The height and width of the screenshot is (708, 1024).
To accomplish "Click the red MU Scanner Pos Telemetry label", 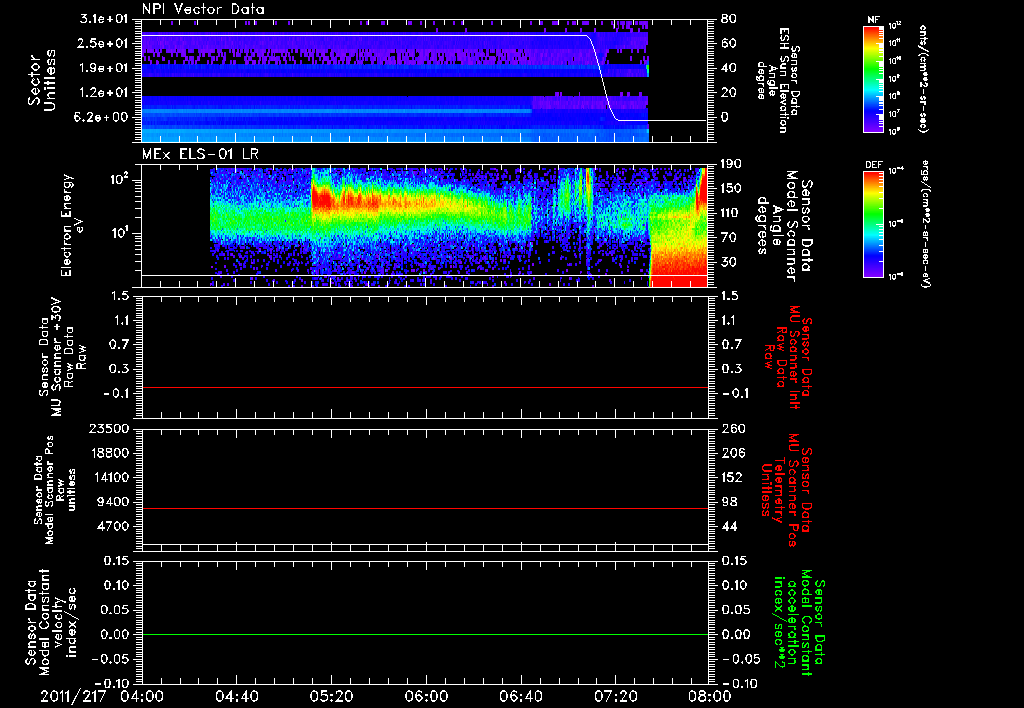I will [x=786, y=490].
